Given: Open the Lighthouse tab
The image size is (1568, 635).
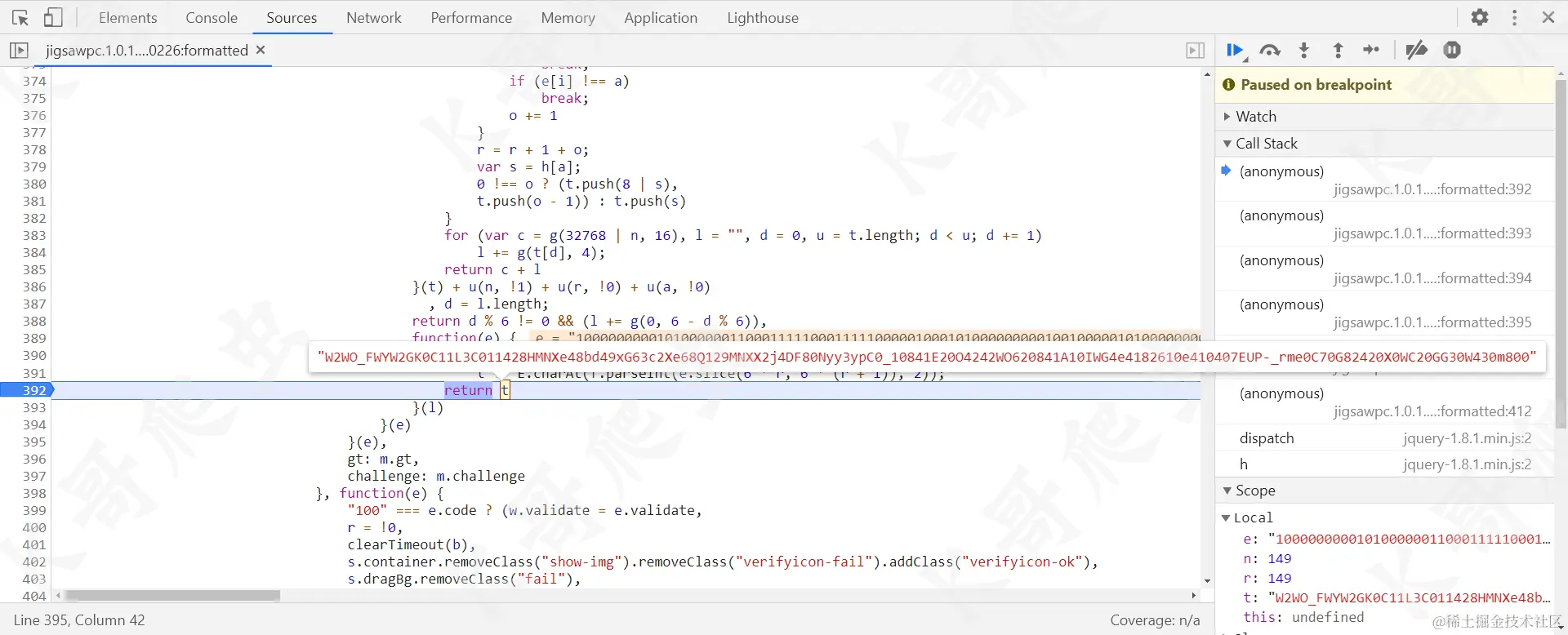Looking at the screenshot, I should (763, 17).
